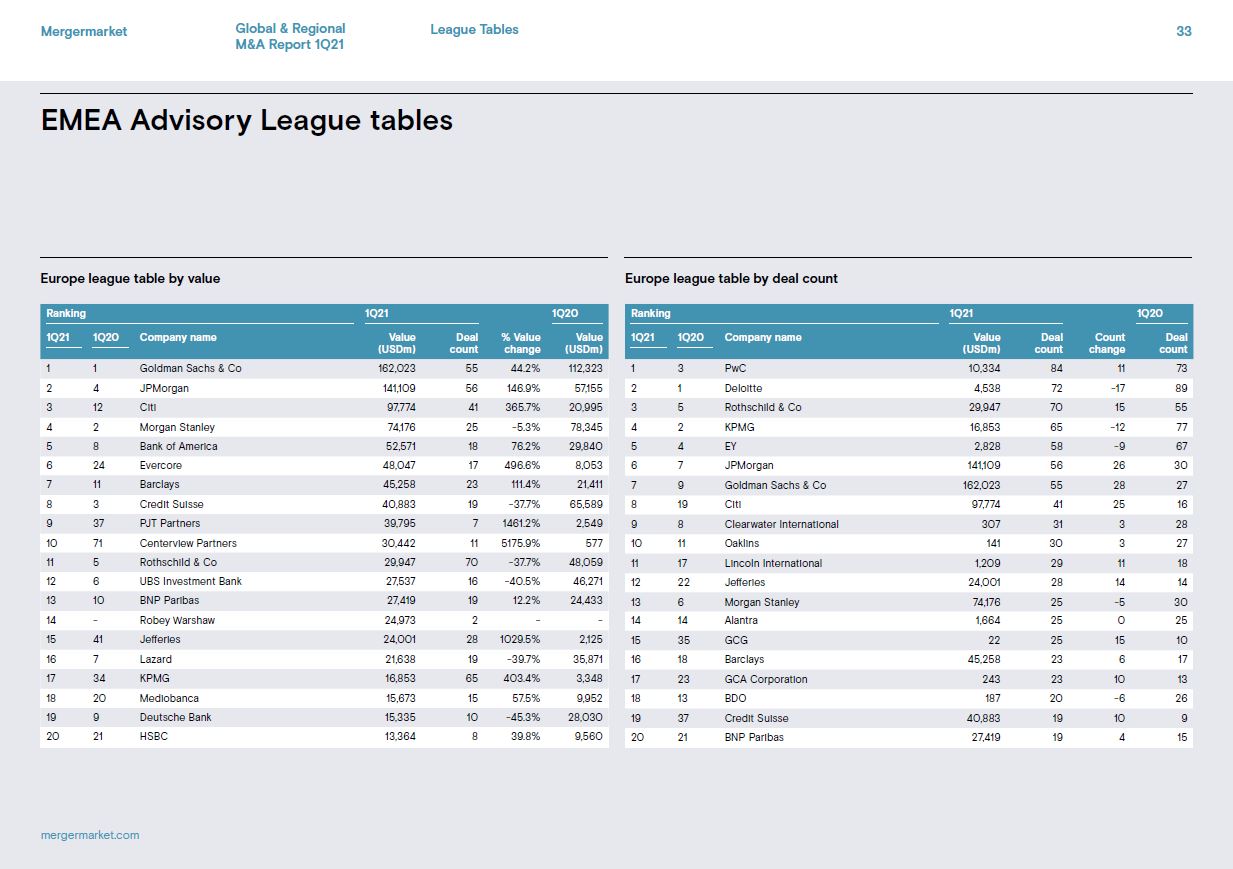Click Robey Warshaw company name
The height and width of the screenshot is (869, 1233).
coord(177,620)
